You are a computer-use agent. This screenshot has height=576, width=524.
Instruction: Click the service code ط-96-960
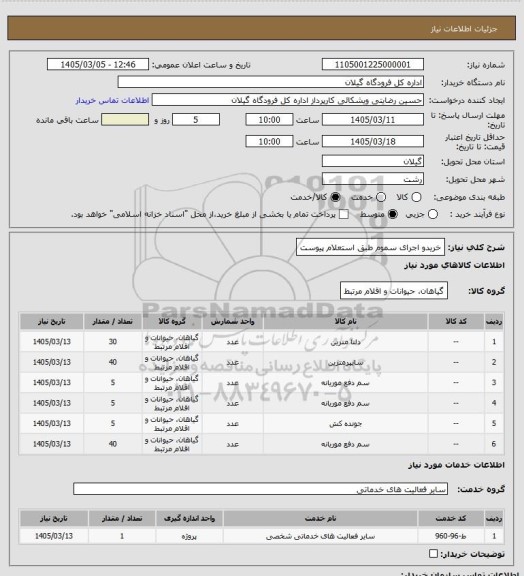coord(451,536)
